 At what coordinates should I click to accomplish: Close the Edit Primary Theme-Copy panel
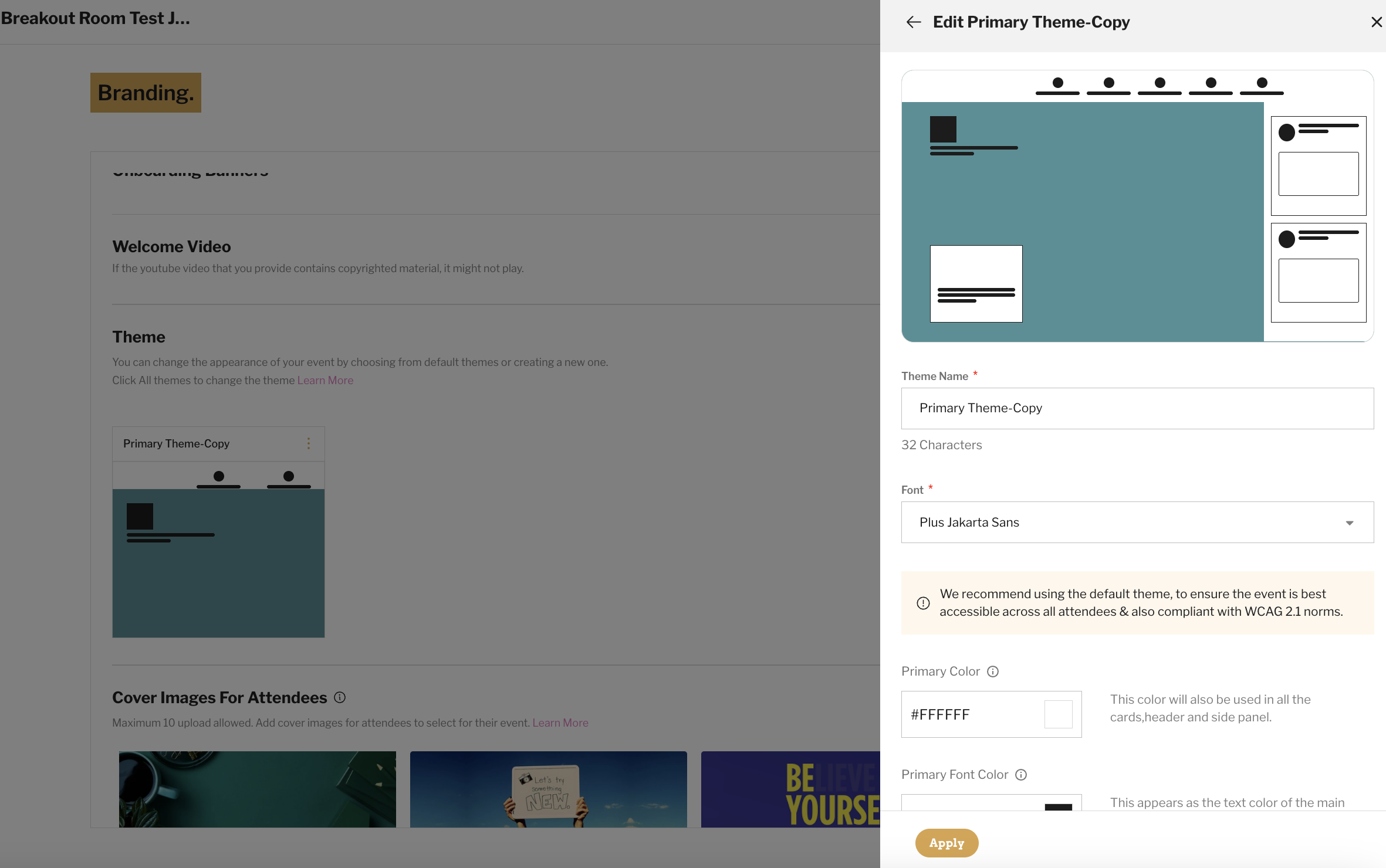point(1376,22)
